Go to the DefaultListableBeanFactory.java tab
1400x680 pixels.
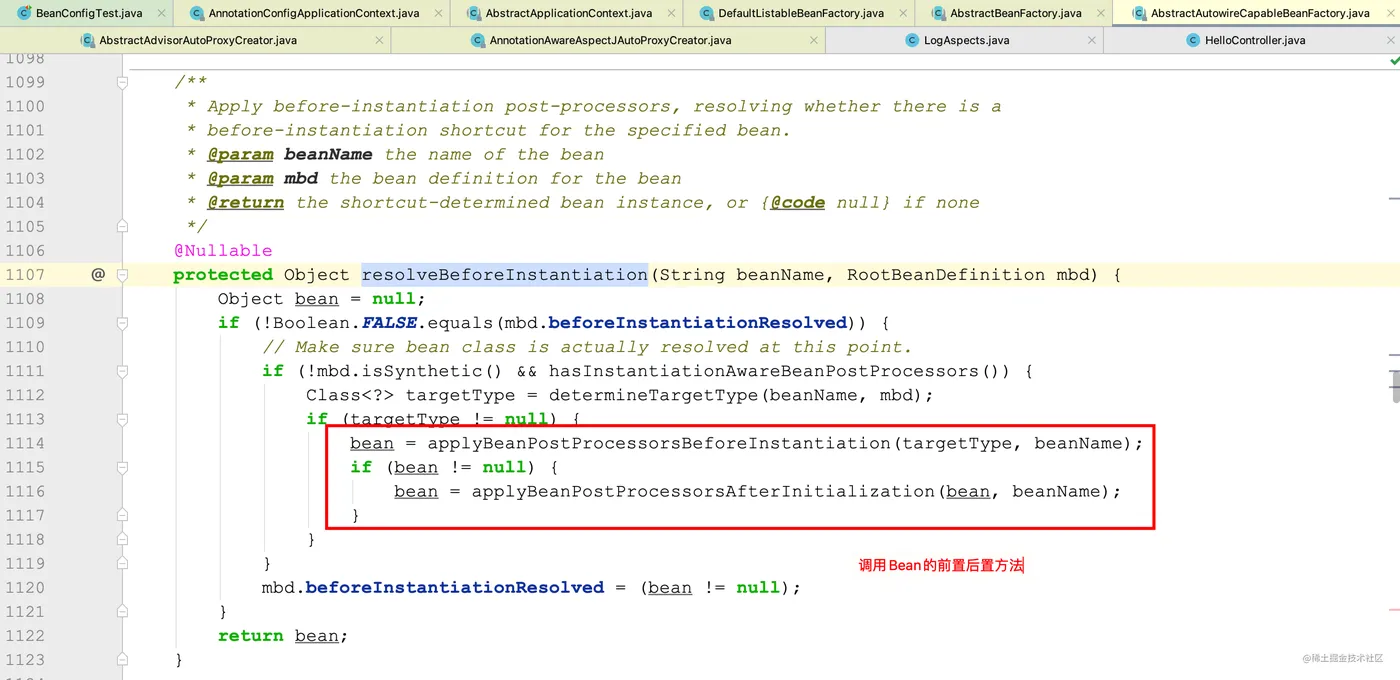(798, 13)
